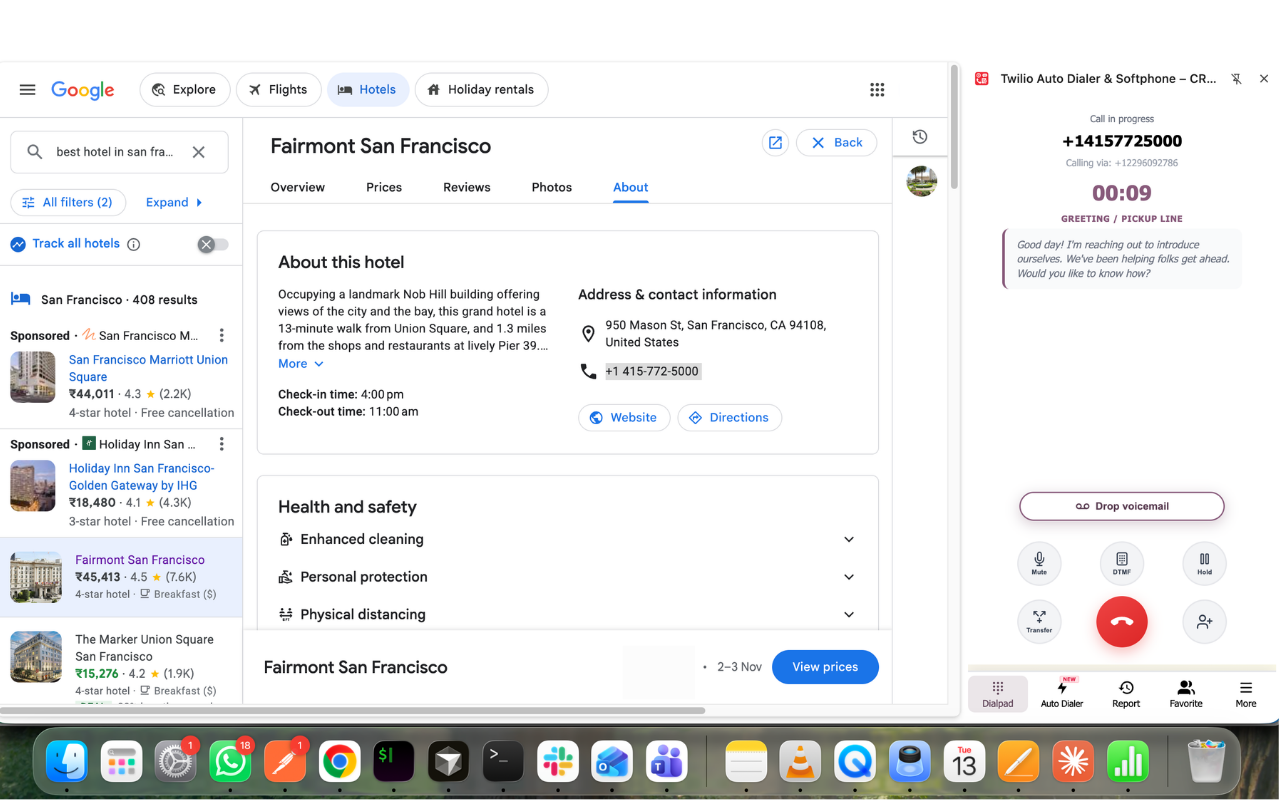This screenshot has height=800, width=1280.
Task: Get Directions to the hotel
Action: click(x=730, y=418)
